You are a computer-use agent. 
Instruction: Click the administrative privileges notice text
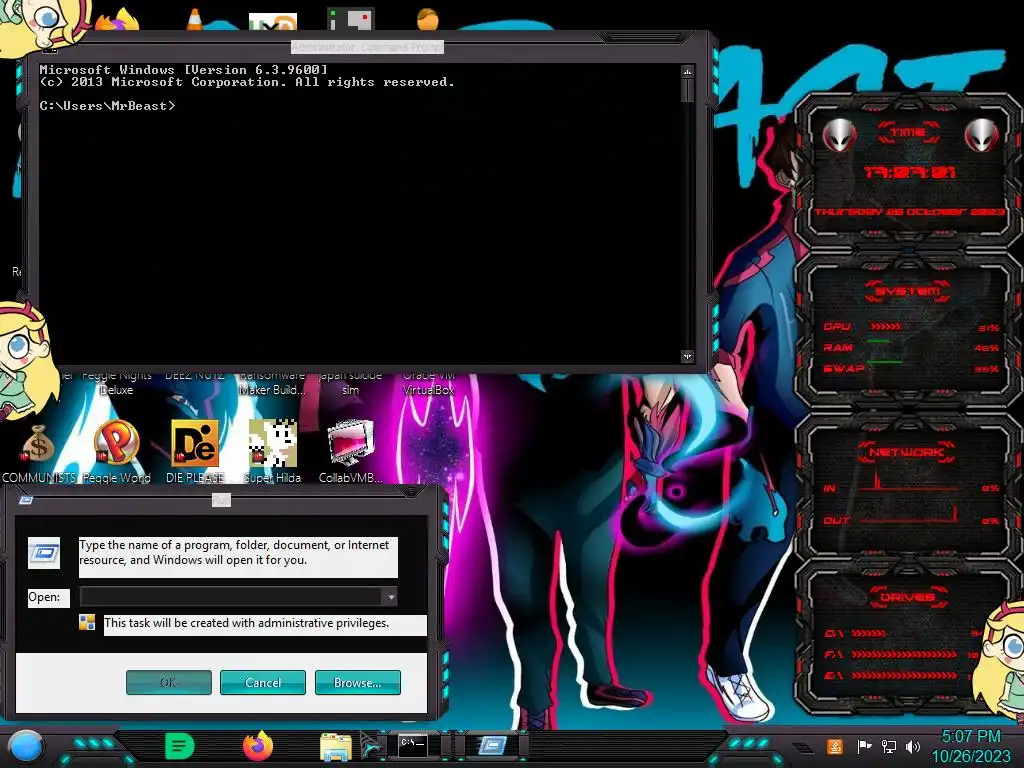coord(247,623)
